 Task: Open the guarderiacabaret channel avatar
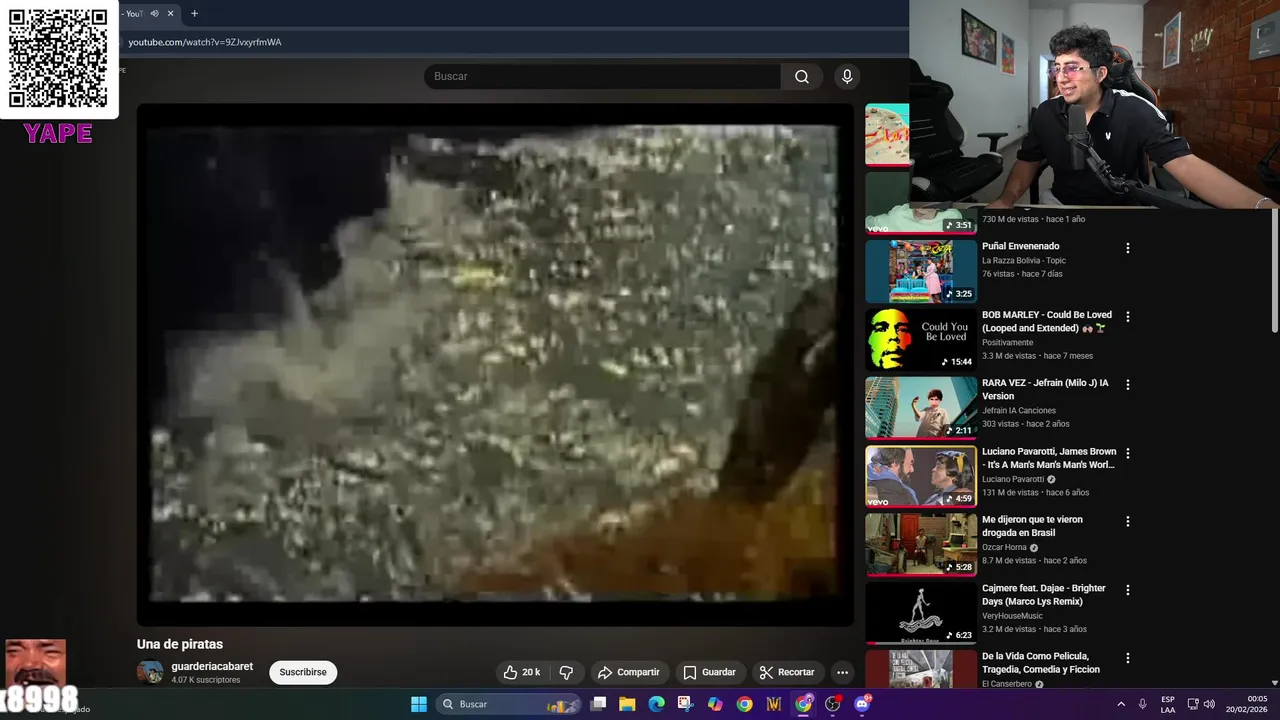point(150,672)
